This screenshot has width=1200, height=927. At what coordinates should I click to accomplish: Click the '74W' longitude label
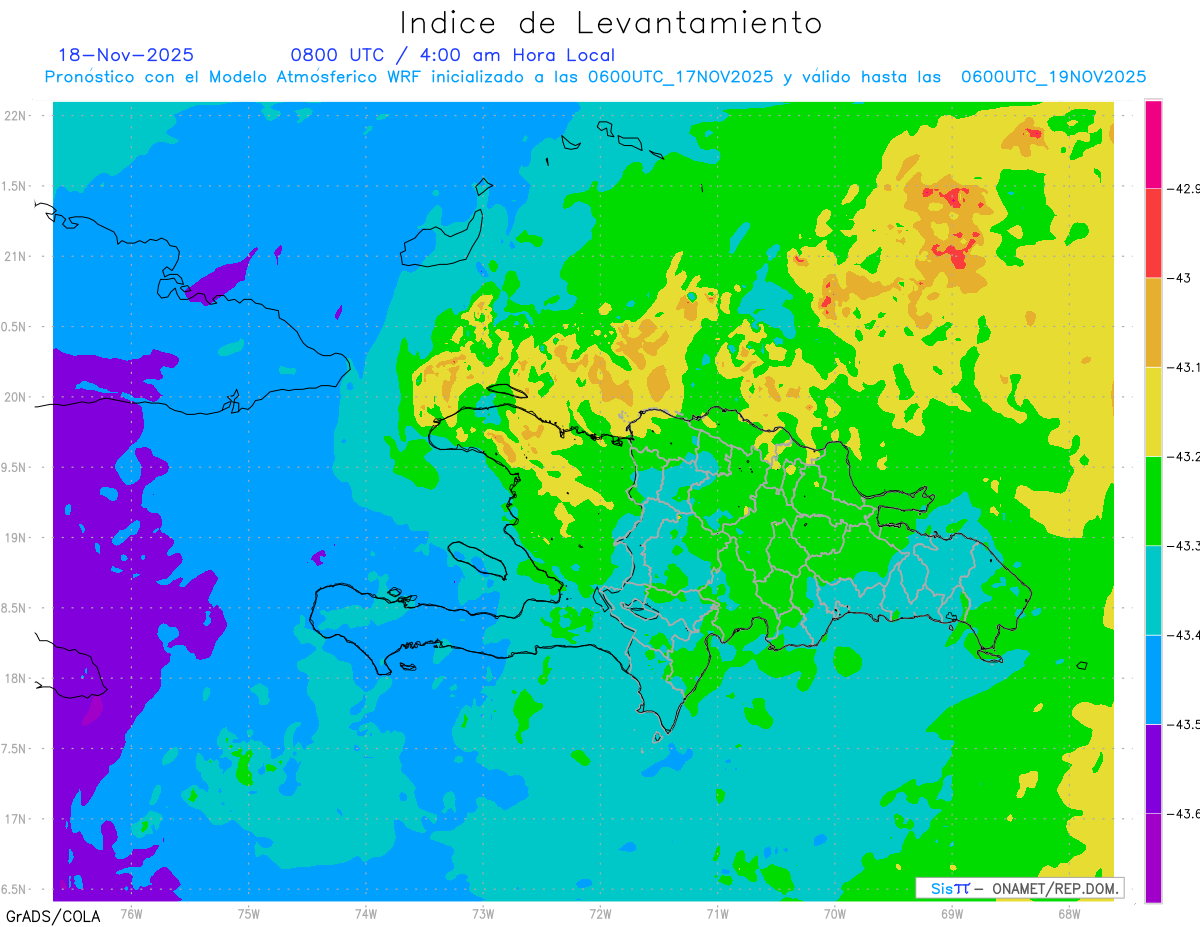366,913
